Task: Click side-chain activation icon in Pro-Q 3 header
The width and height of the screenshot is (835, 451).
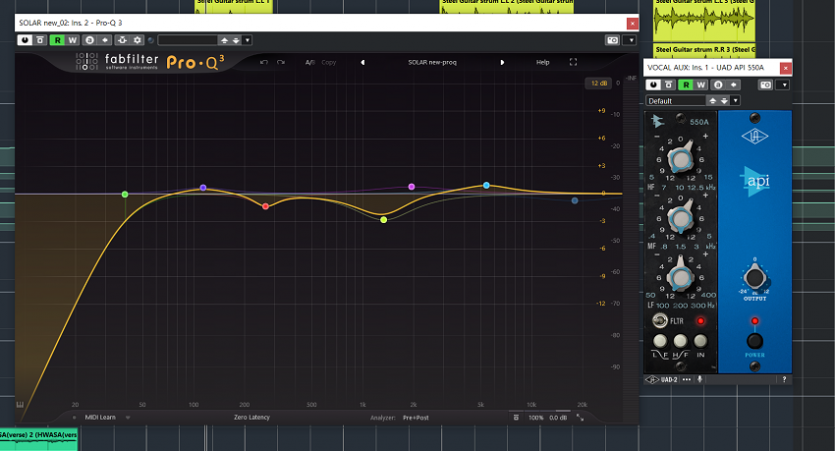Action: tap(122, 40)
